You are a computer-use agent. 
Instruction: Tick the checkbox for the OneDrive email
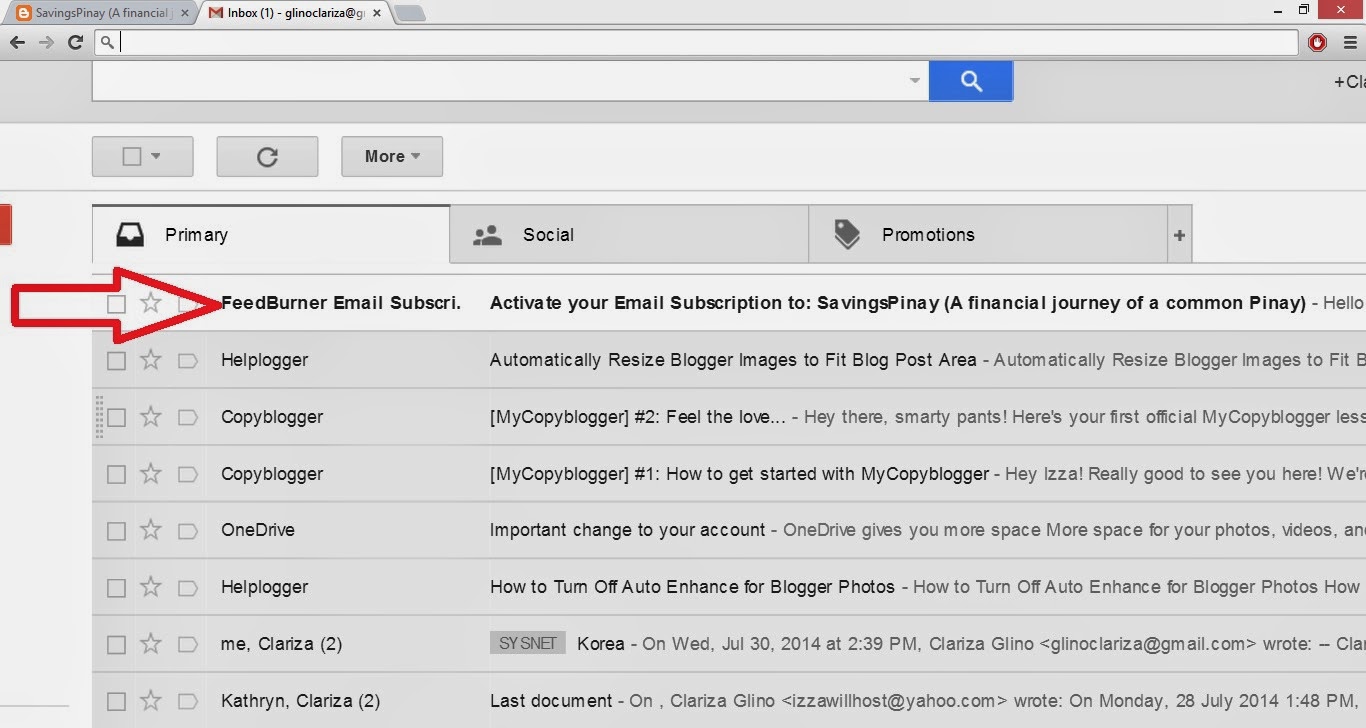click(x=117, y=530)
